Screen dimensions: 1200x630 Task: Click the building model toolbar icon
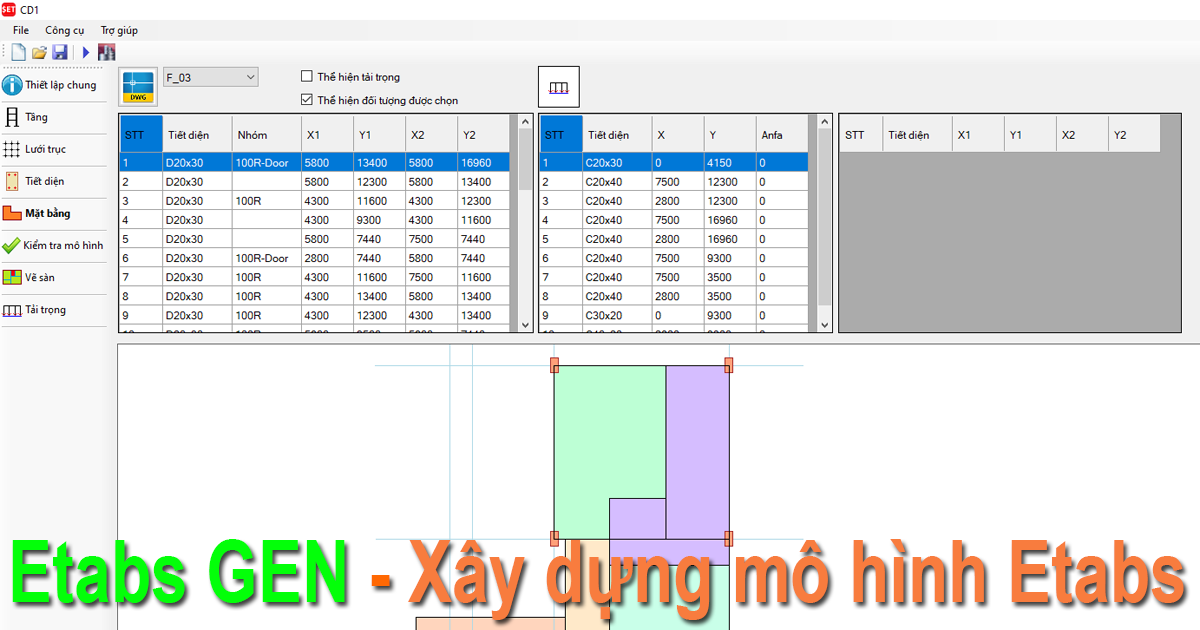tap(106, 51)
